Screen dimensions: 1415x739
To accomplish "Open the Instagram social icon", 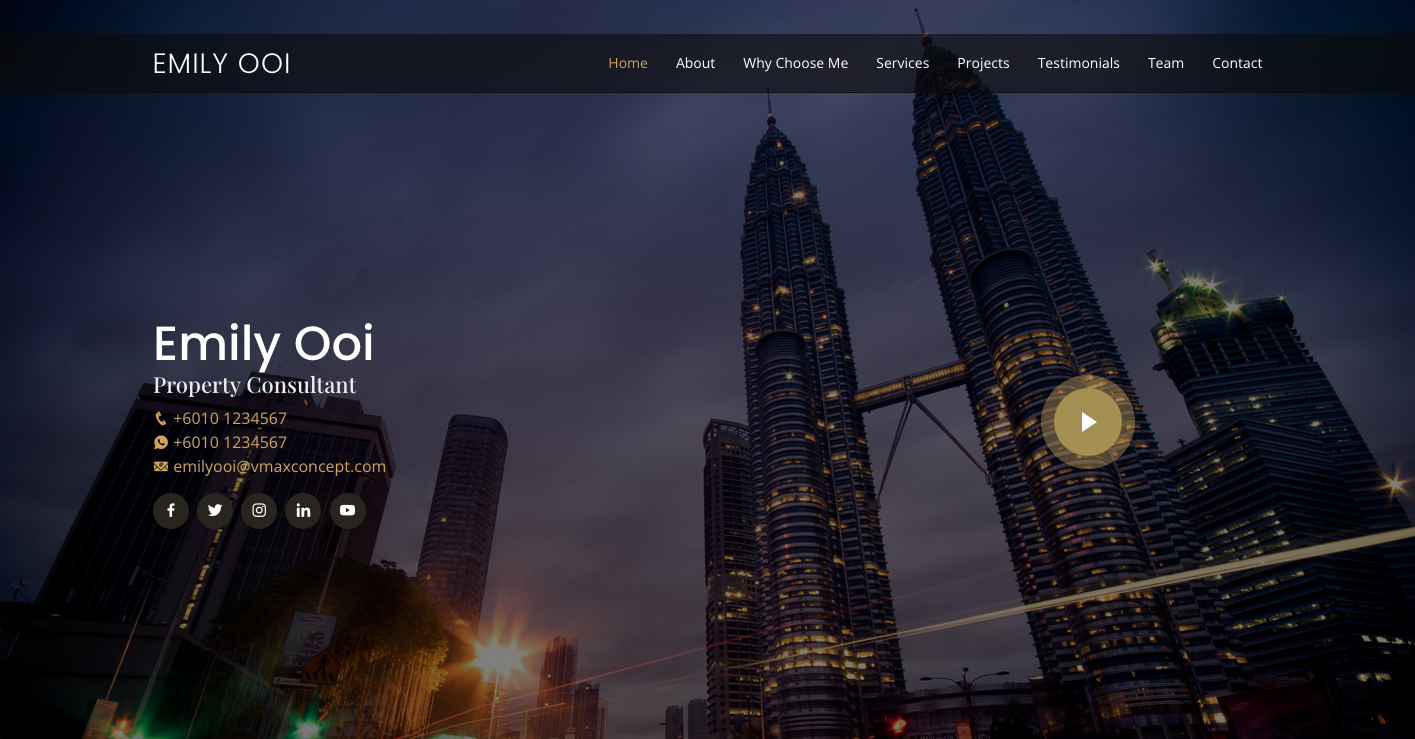I will click(x=259, y=510).
